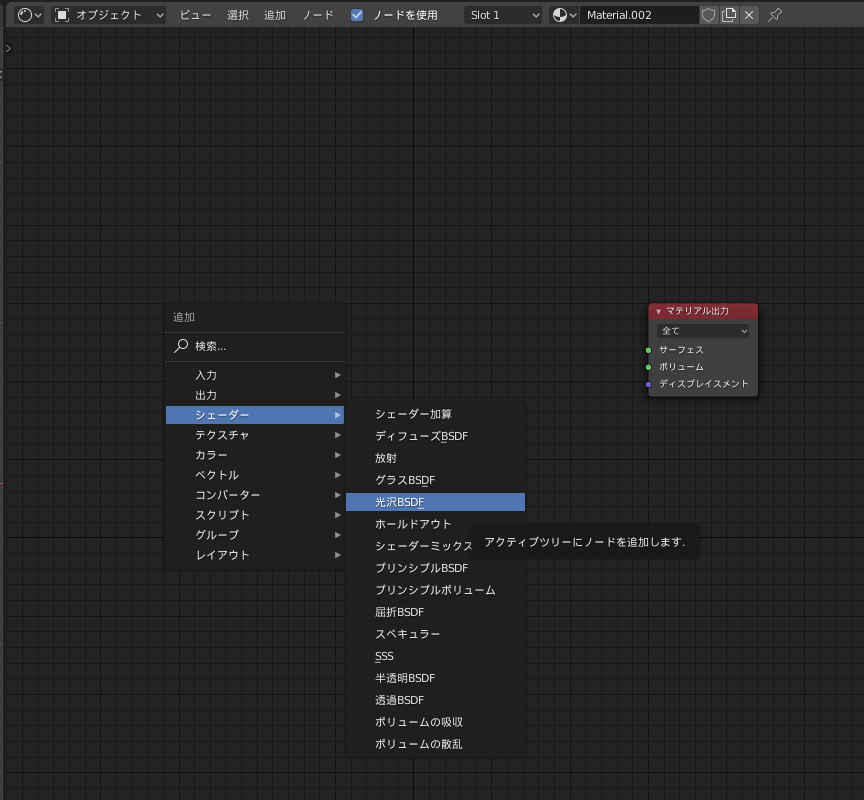Expand the ベクトル submenu
Viewport: 864px width, 800px height.
(x=255, y=475)
